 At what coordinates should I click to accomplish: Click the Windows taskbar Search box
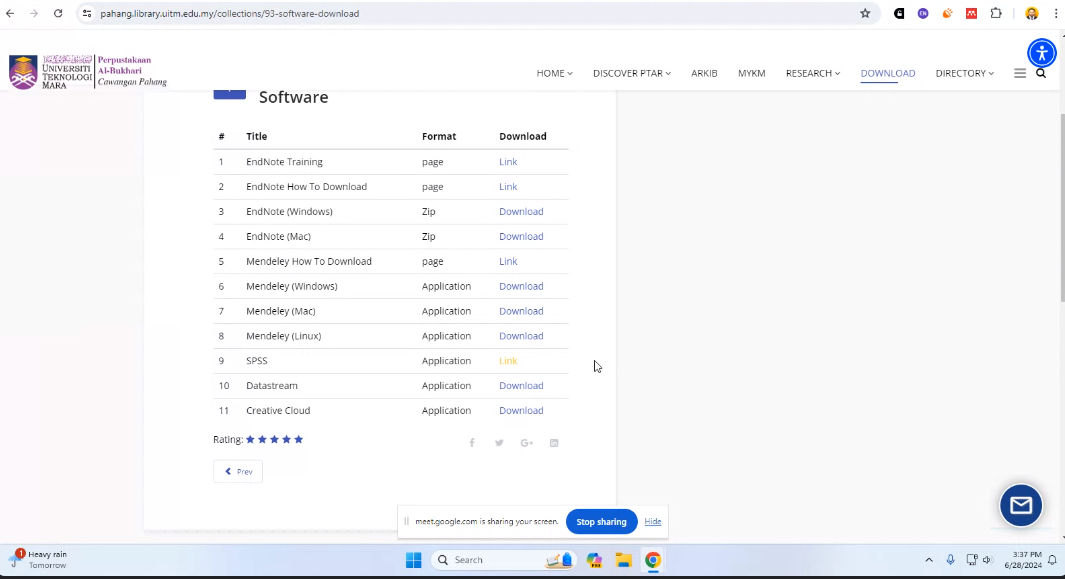(x=503, y=560)
